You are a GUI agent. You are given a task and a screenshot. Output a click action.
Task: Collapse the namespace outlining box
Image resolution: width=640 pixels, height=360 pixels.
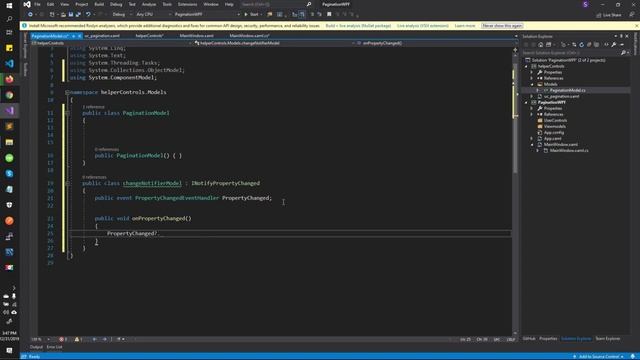coord(67,92)
